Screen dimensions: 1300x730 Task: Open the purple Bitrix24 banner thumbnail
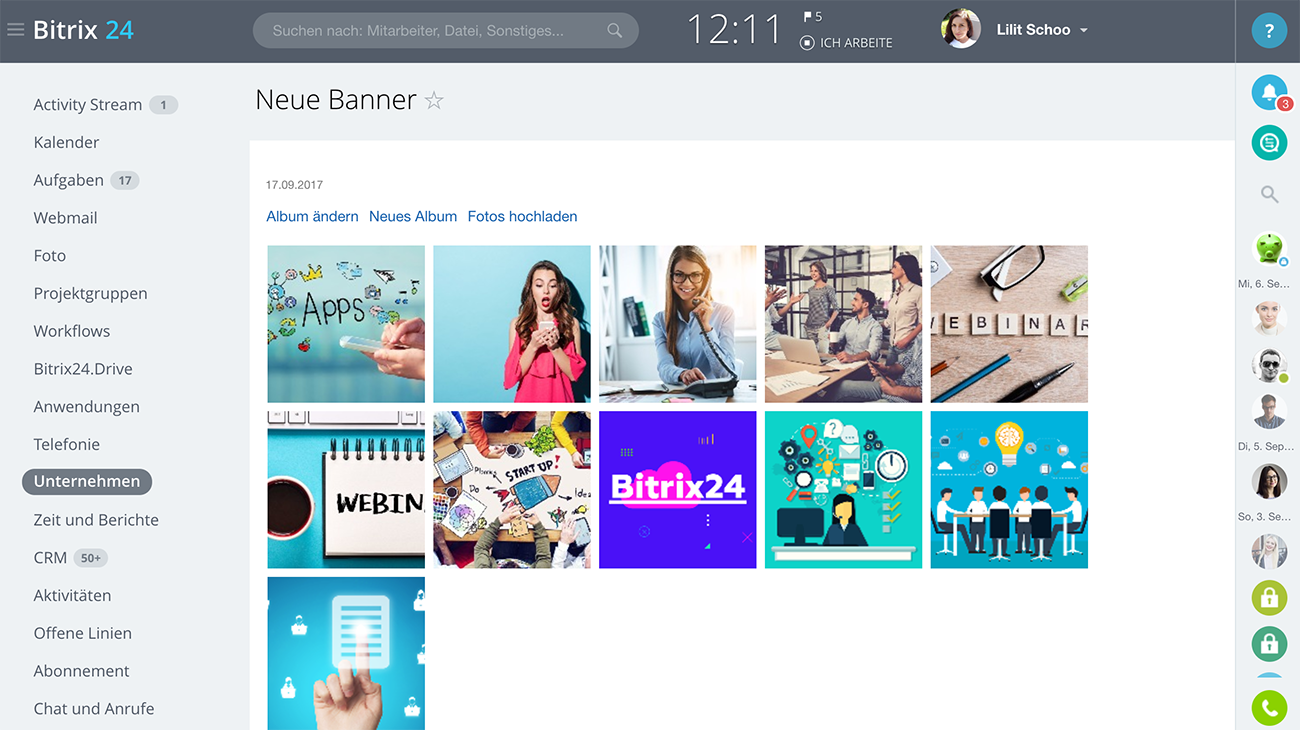point(678,490)
